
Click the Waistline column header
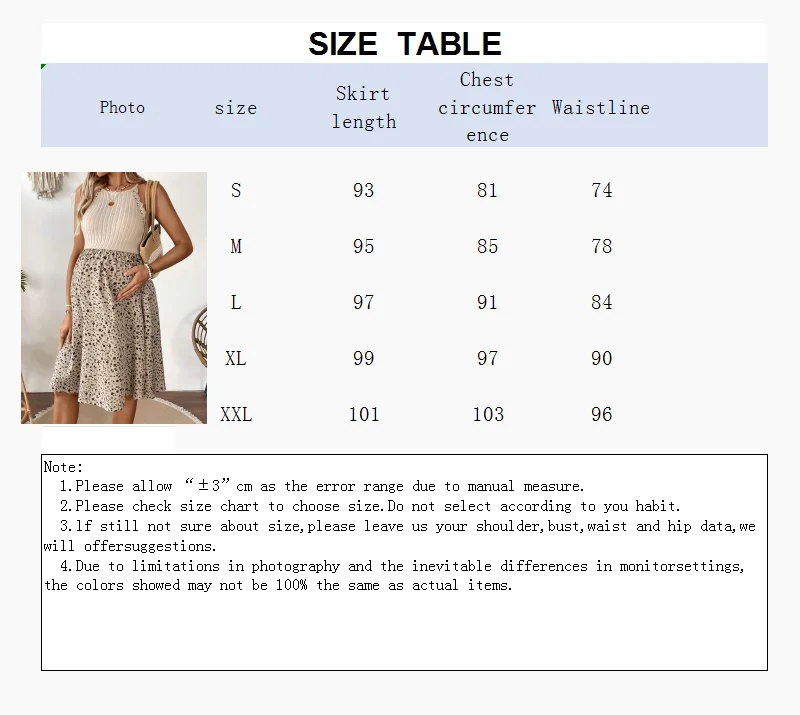point(601,107)
